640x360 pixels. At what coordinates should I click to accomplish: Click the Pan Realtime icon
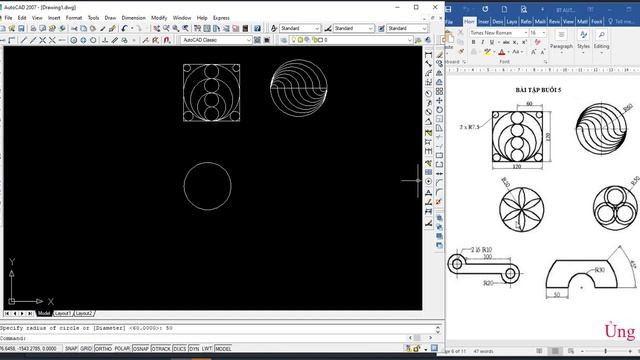(x=157, y=29)
